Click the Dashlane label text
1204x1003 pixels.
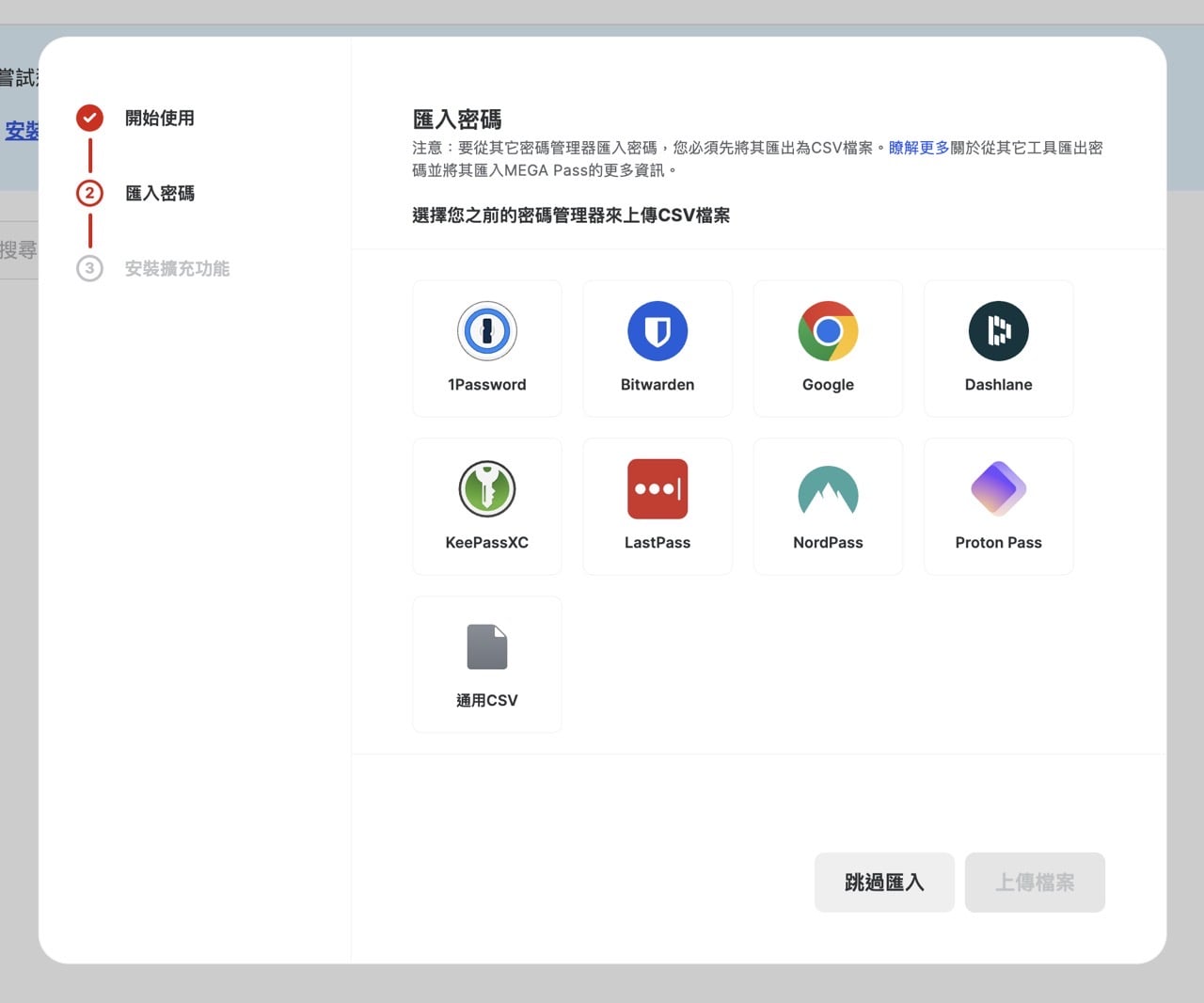click(x=998, y=385)
